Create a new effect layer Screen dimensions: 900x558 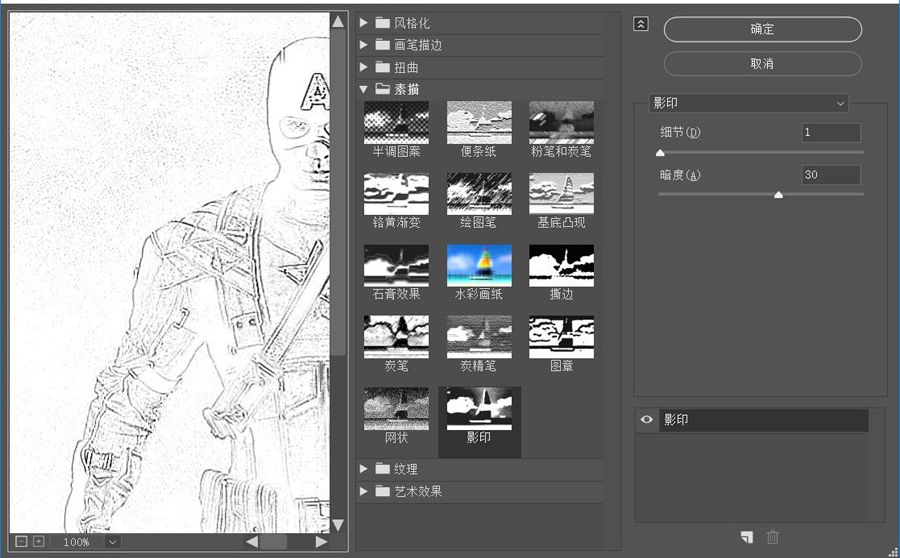click(747, 537)
